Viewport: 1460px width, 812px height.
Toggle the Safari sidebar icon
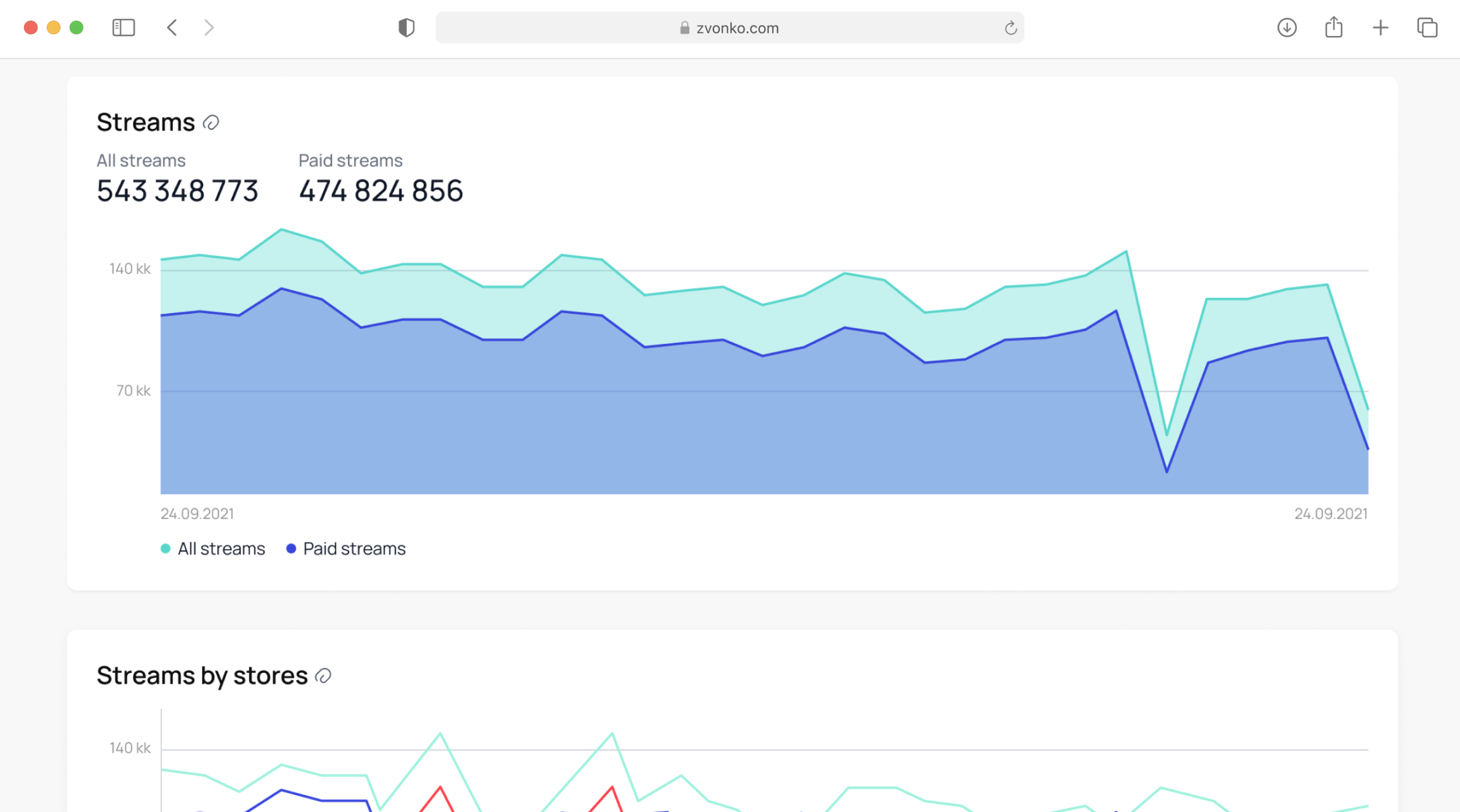pyautogui.click(x=123, y=28)
